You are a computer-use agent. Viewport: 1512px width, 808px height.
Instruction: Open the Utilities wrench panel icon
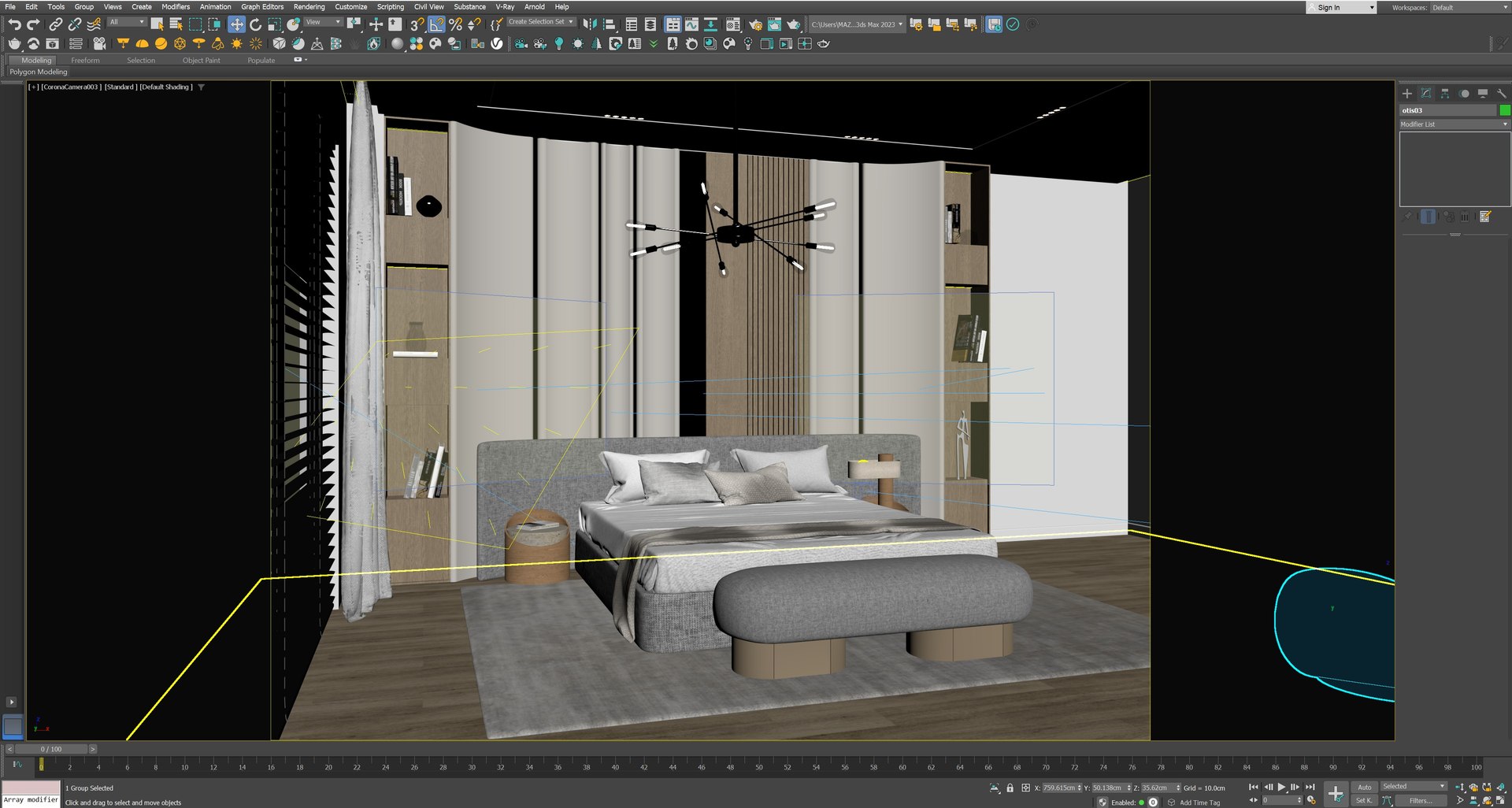(1502, 93)
